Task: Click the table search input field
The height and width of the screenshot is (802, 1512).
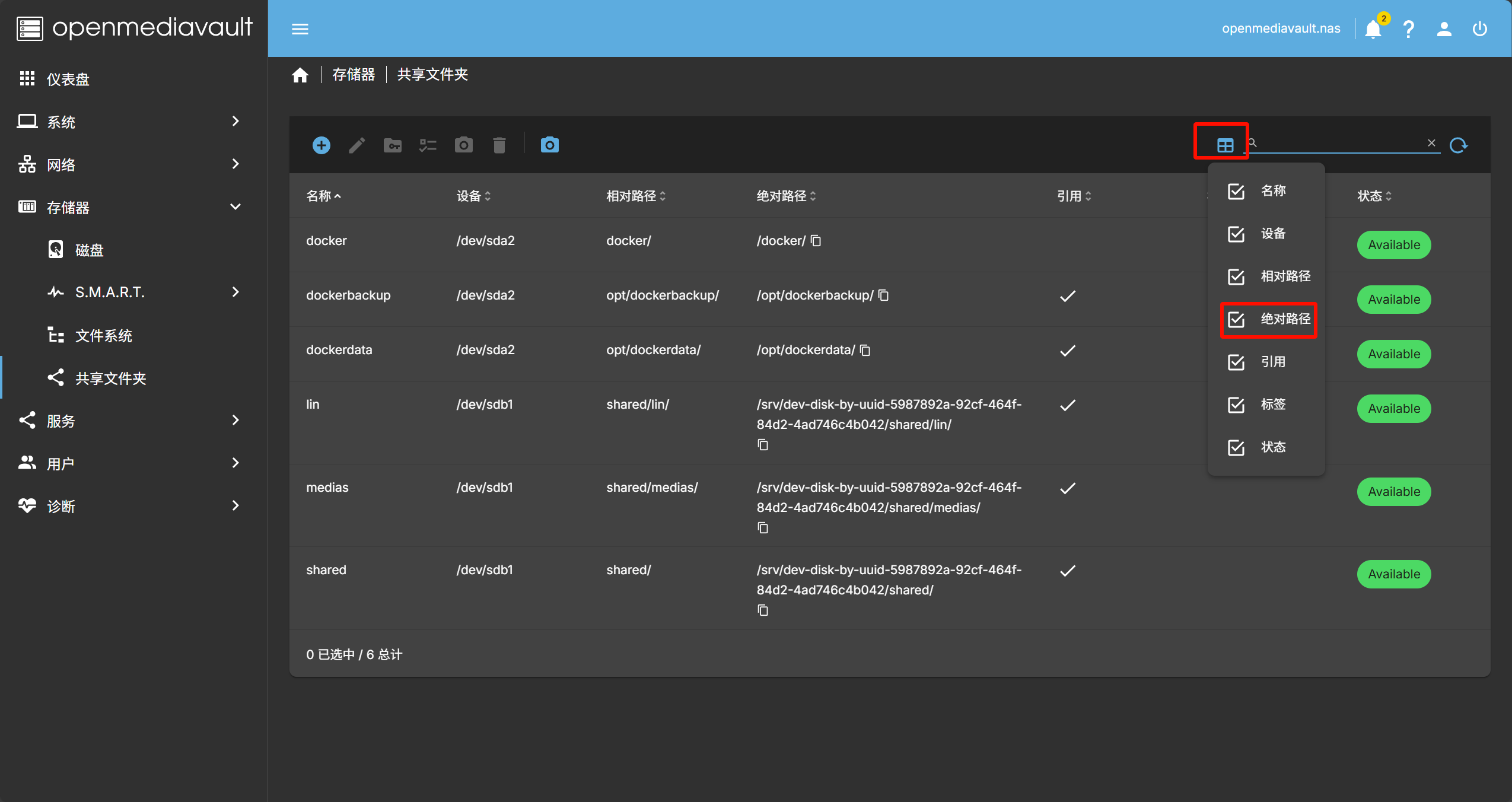Action: pyautogui.click(x=1341, y=143)
